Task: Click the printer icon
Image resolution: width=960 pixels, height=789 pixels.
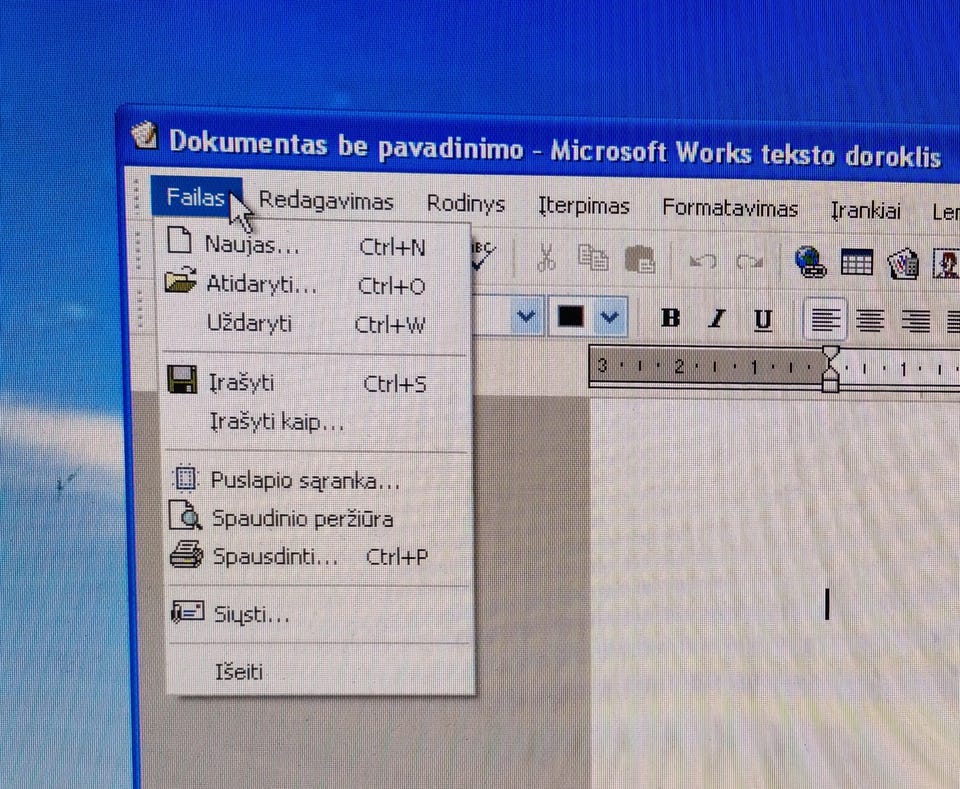Action: tap(186, 554)
